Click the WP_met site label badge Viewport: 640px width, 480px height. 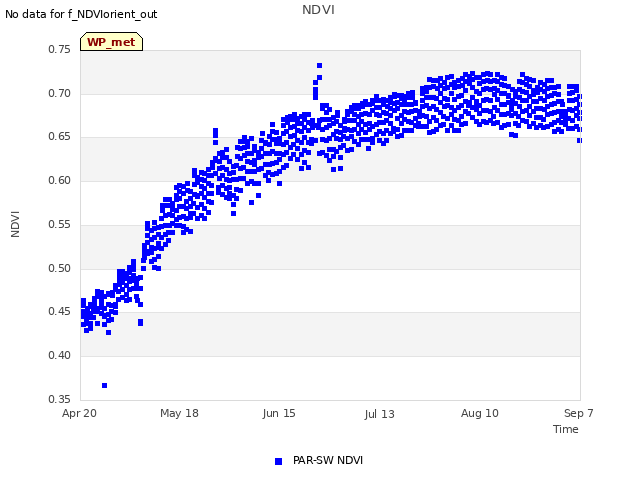111,42
